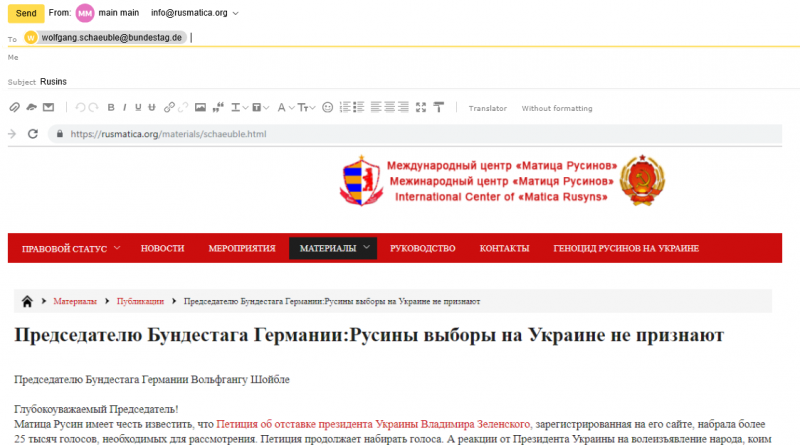Open the РУКОВОДСТВО menu item

click(422, 249)
